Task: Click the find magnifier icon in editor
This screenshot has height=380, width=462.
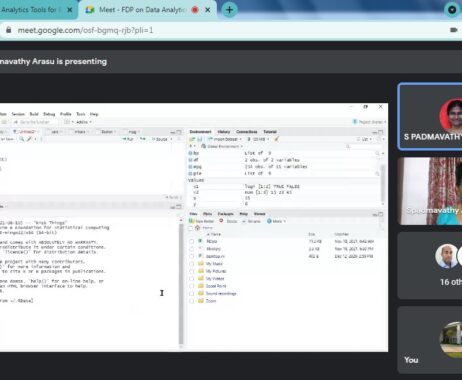Action: click(x=21, y=139)
